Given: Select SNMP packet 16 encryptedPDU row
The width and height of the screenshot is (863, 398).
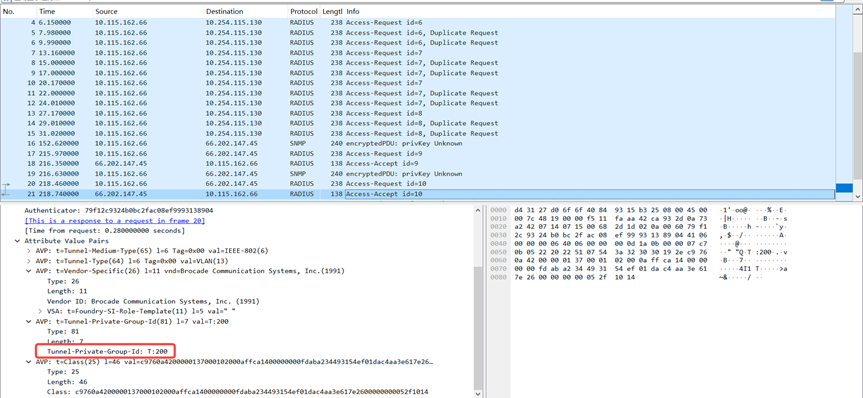Looking at the screenshot, I should [418, 144].
